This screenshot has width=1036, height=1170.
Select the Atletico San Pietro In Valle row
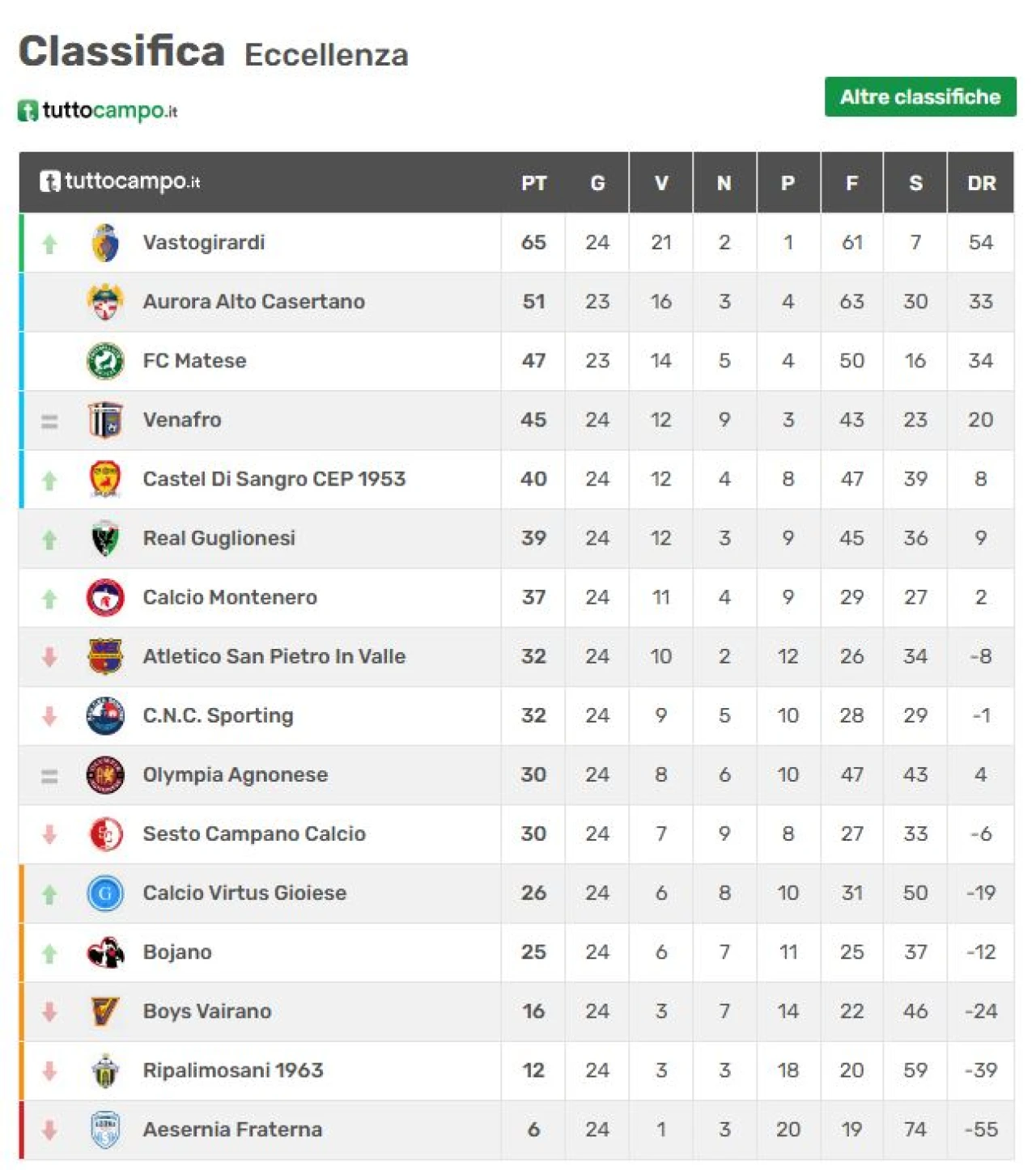pos(516,656)
